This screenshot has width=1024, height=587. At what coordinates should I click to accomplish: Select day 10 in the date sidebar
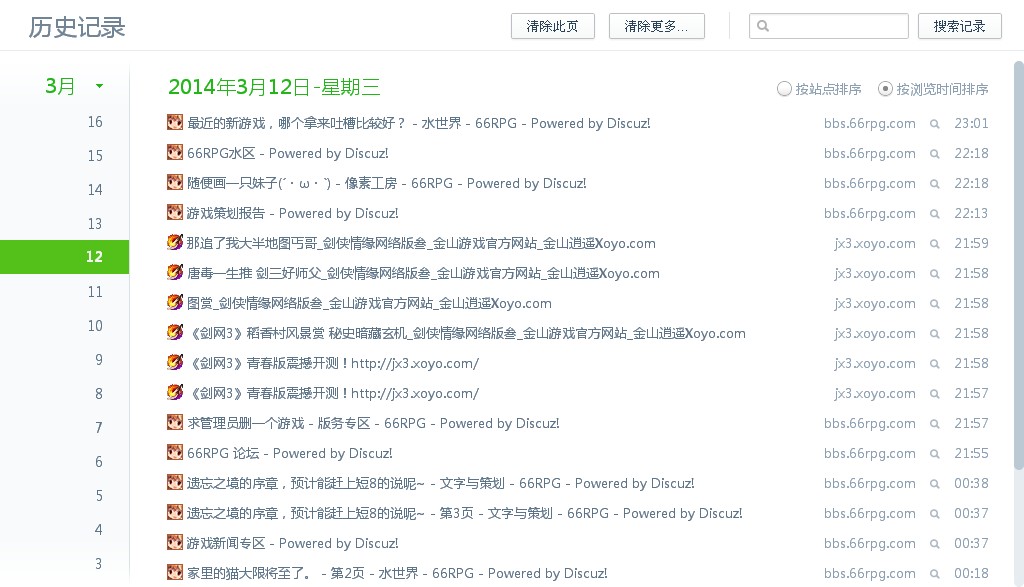[95, 326]
